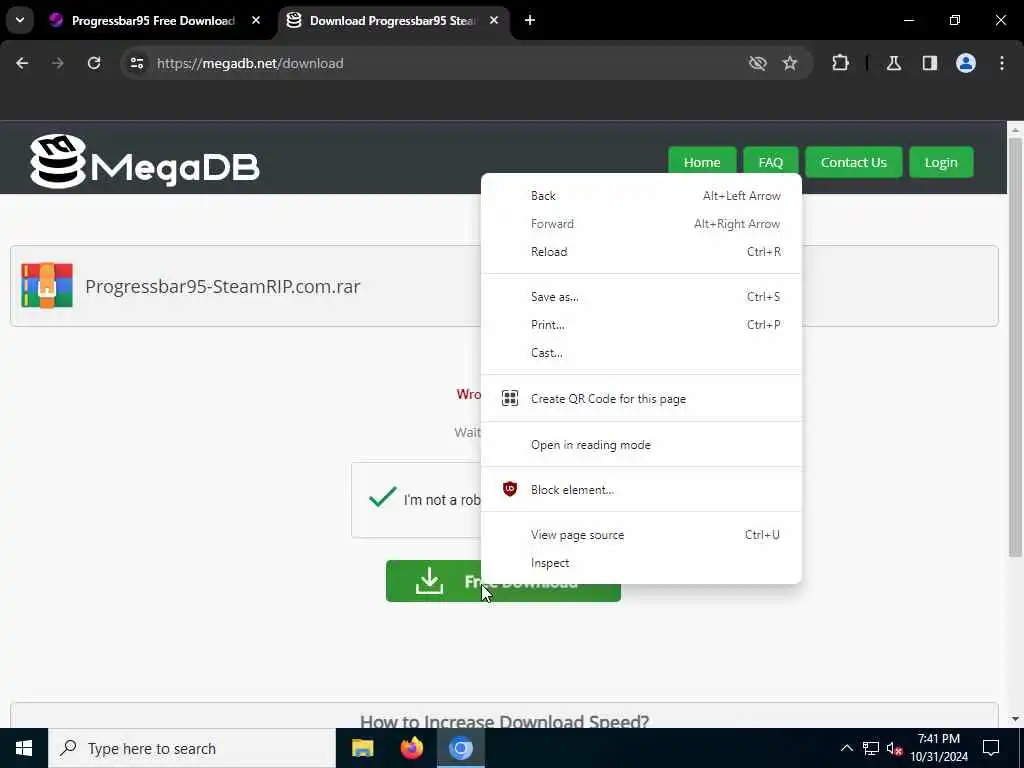This screenshot has height=768, width=1024.
Task: Select Cast... in context menu
Action: [641, 353]
